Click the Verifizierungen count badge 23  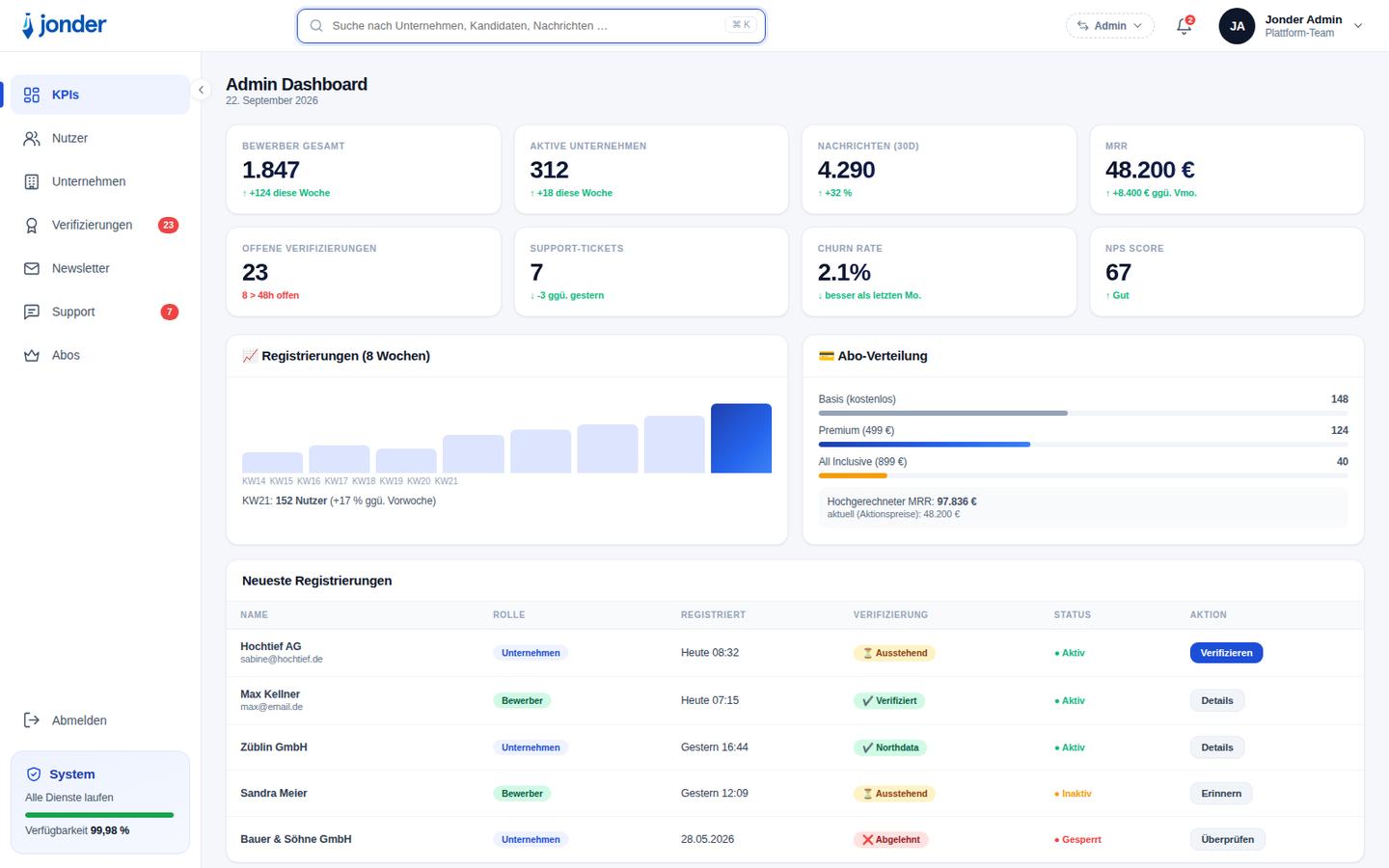tap(168, 225)
